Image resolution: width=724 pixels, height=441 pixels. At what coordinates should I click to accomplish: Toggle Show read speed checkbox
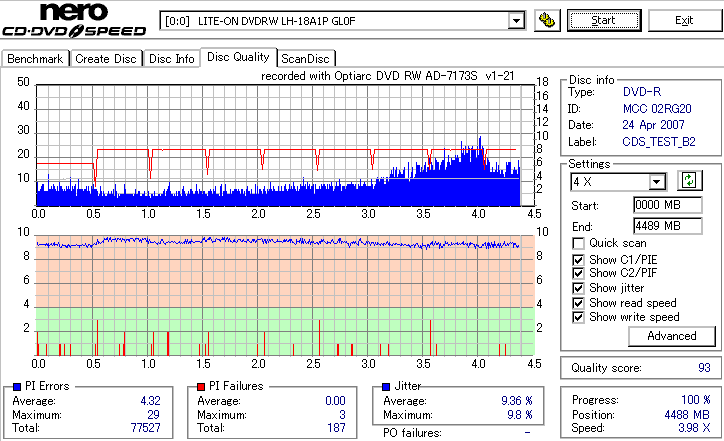578,303
